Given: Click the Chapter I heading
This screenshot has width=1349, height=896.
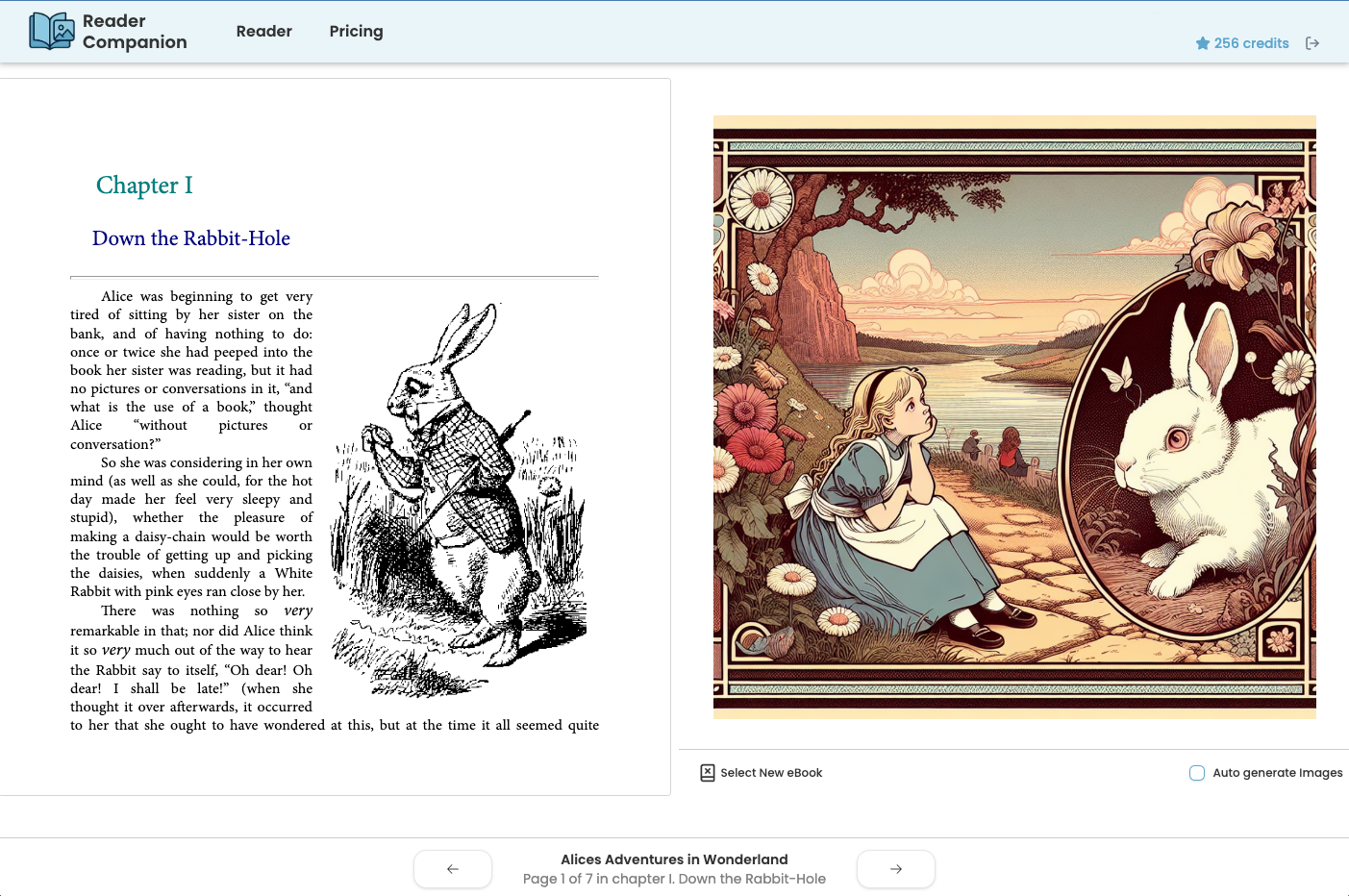Looking at the screenshot, I should [x=144, y=185].
